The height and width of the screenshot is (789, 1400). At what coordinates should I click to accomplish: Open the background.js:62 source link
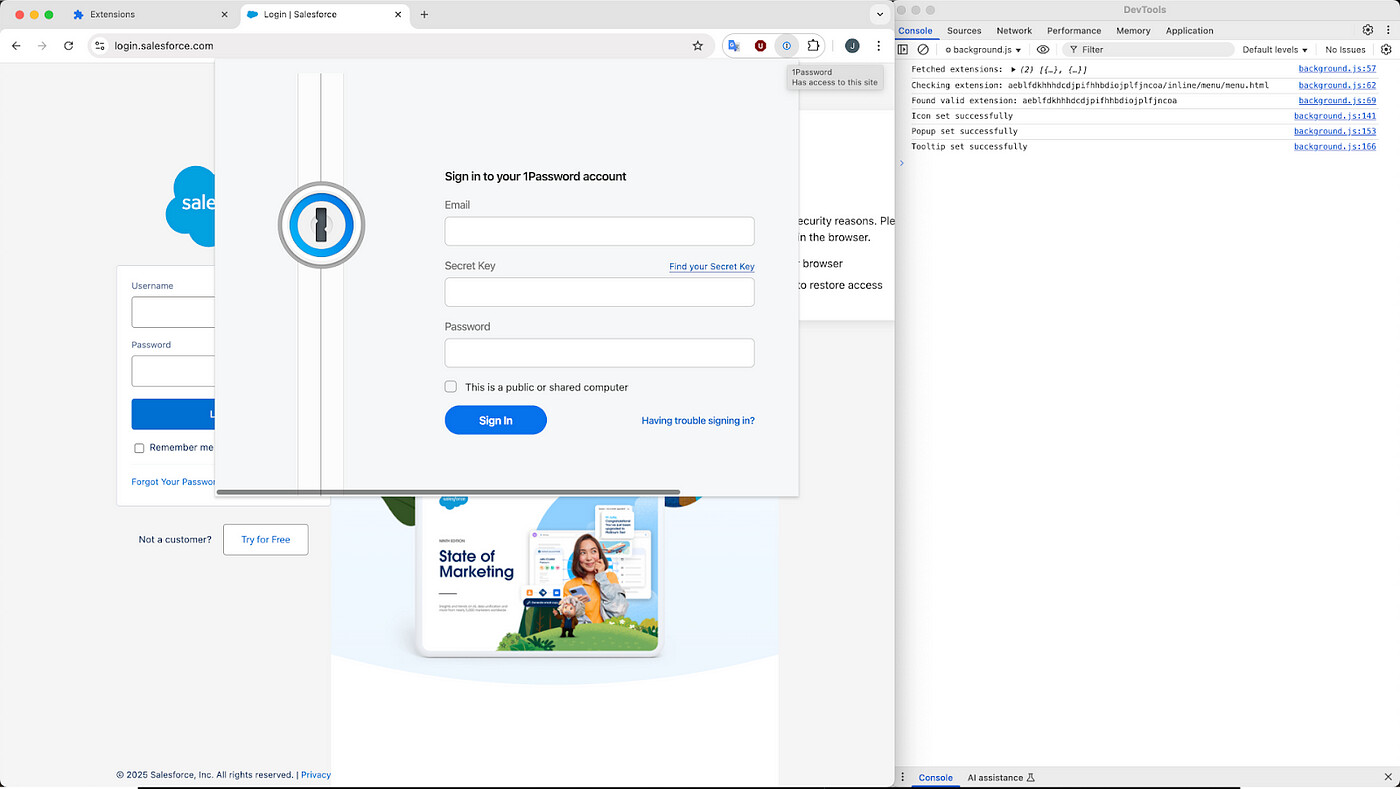point(1337,85)
